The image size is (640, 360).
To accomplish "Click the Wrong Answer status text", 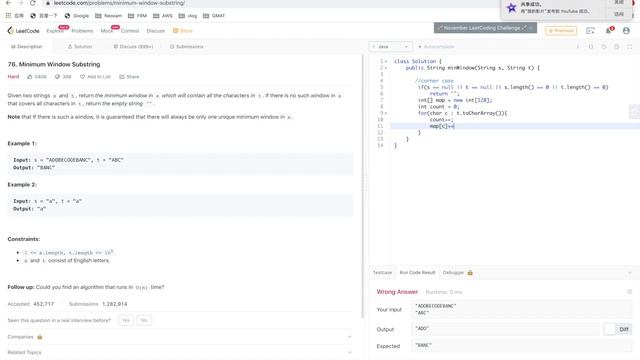I will pyautogui.click(x=397, y=292).
